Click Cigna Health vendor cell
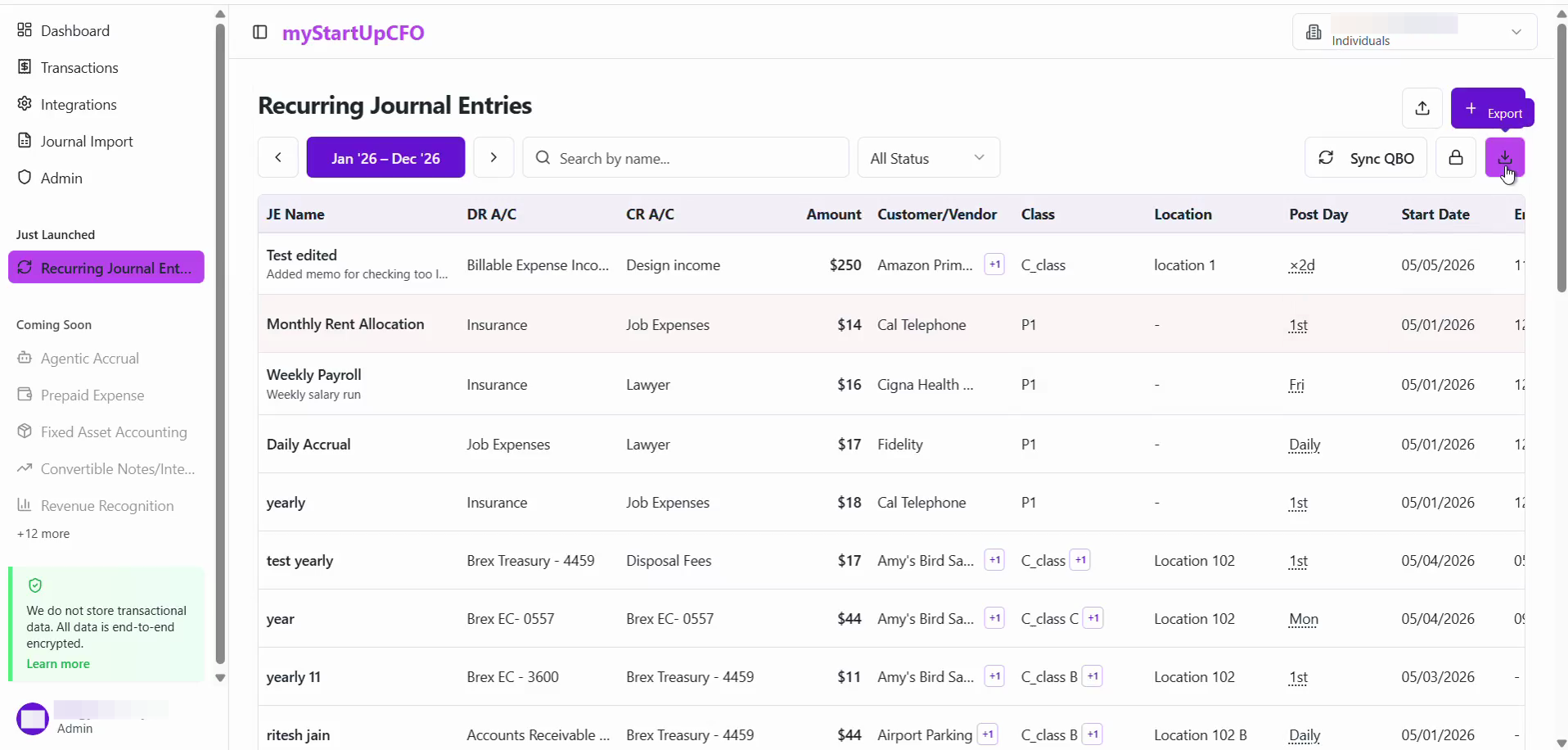The height and width of the screenshot is (750, 1568). point(925,385)
